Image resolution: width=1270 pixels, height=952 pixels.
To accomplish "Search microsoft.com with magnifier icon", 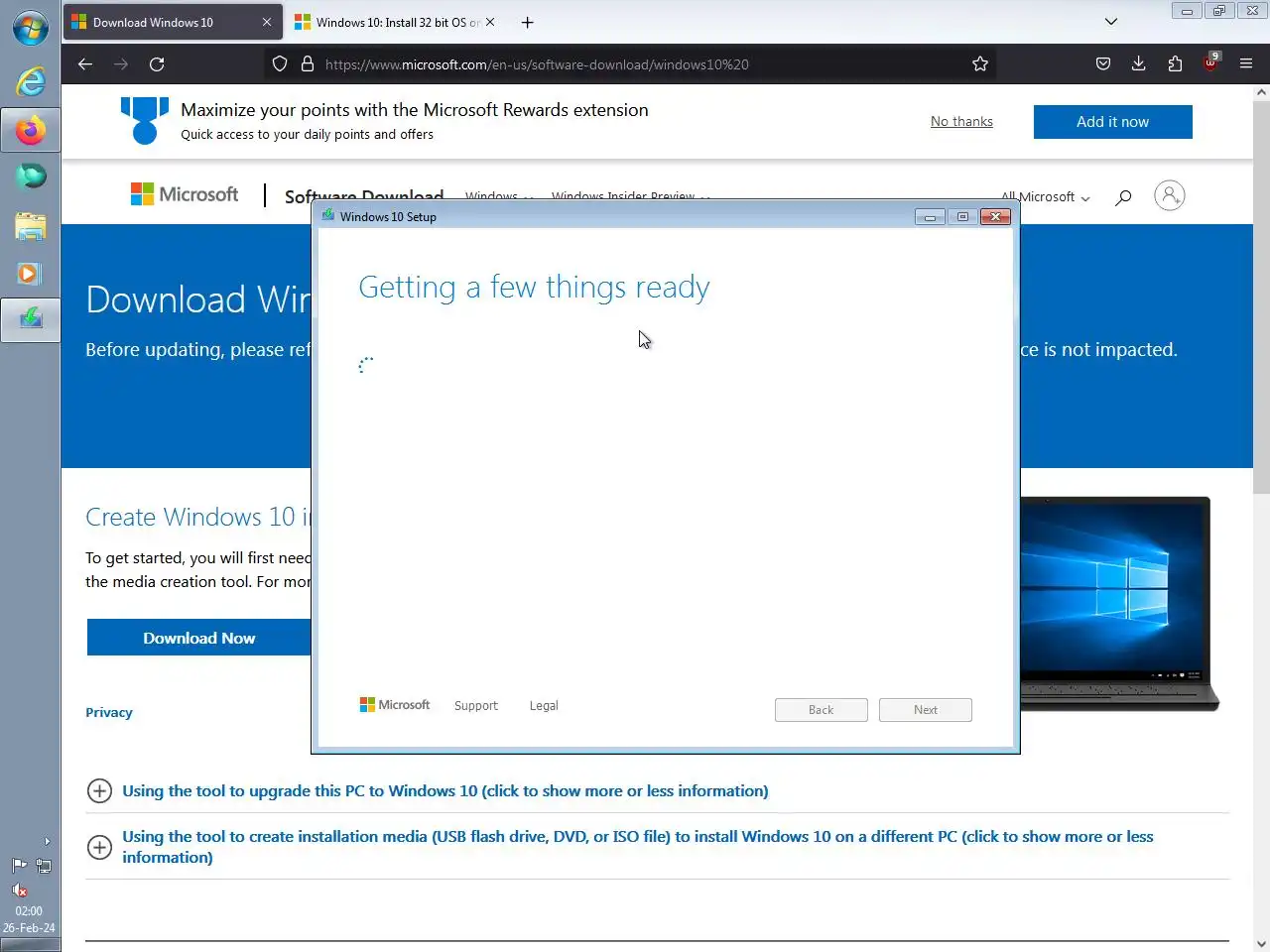I will [1123, 197].
